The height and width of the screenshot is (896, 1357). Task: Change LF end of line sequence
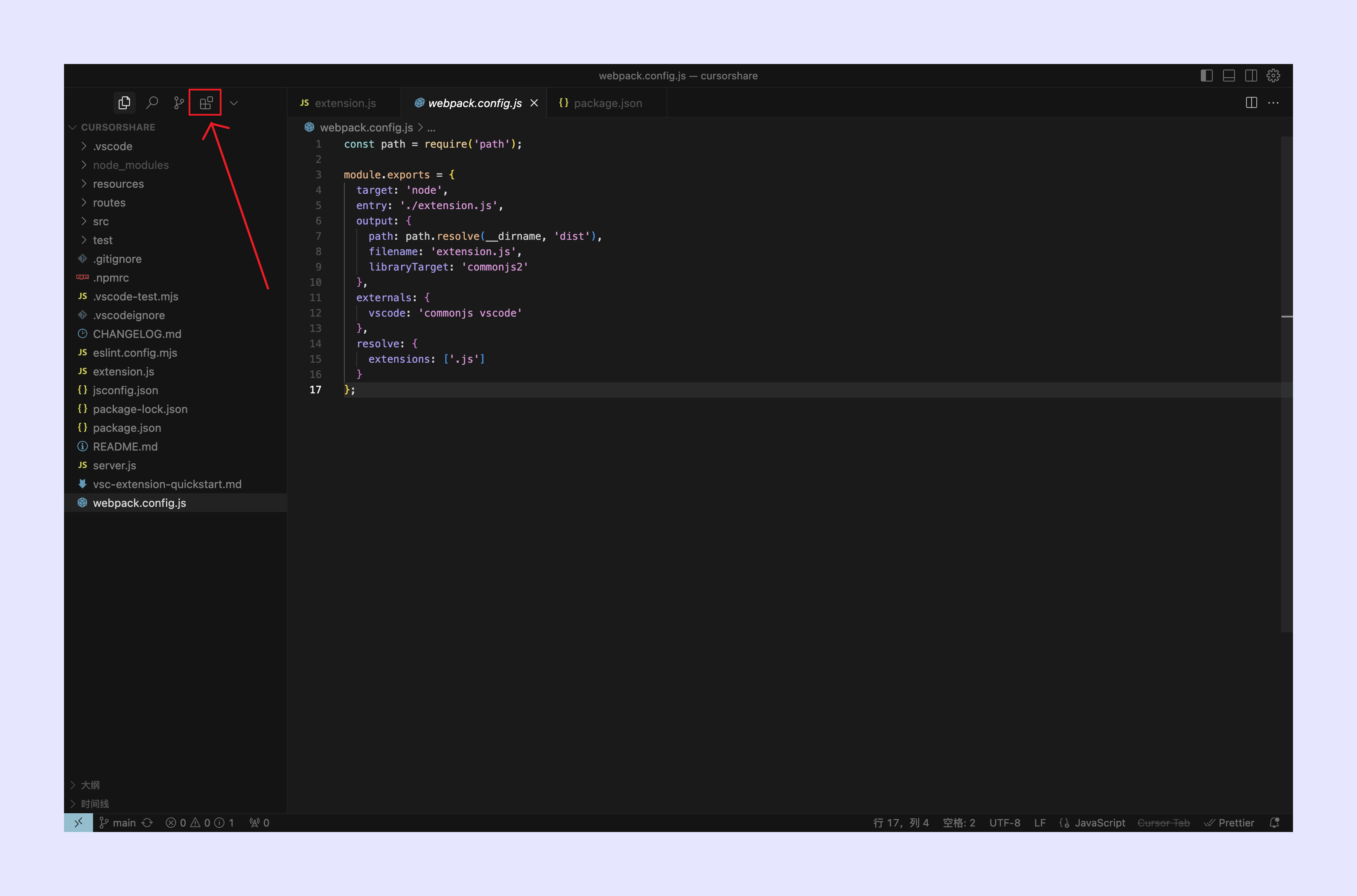pyautogui.click(x=1040, y=823)
